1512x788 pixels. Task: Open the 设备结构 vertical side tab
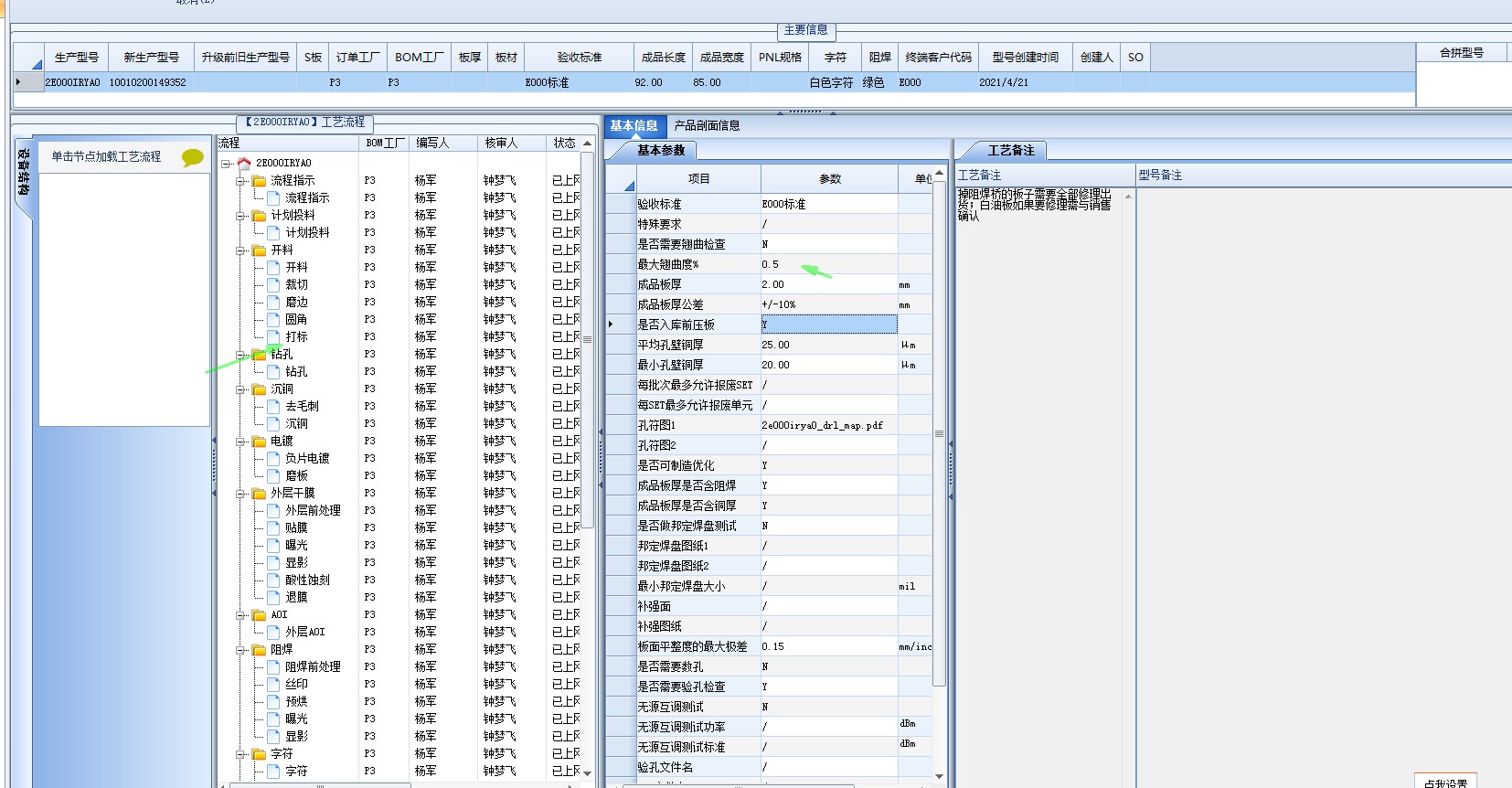click(x=24, y=172)
